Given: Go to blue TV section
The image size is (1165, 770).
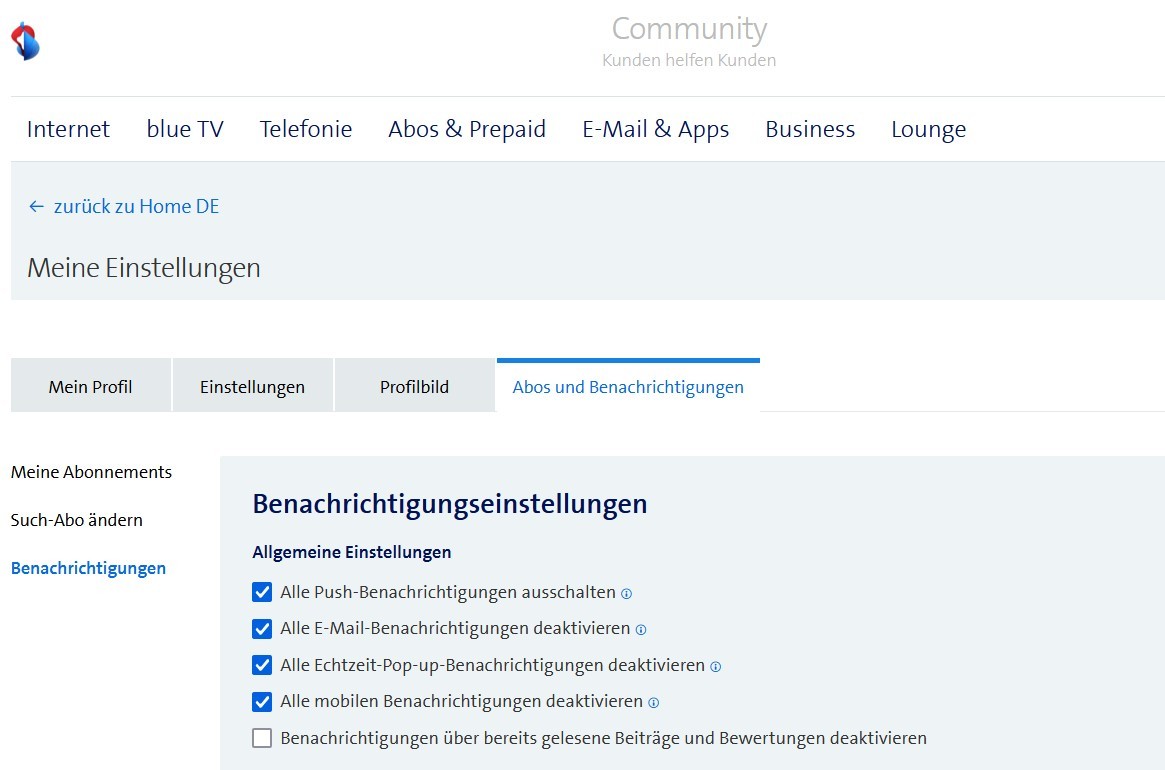Looking at the screenshot, I should pyautogui.click(x=185, y=129).
